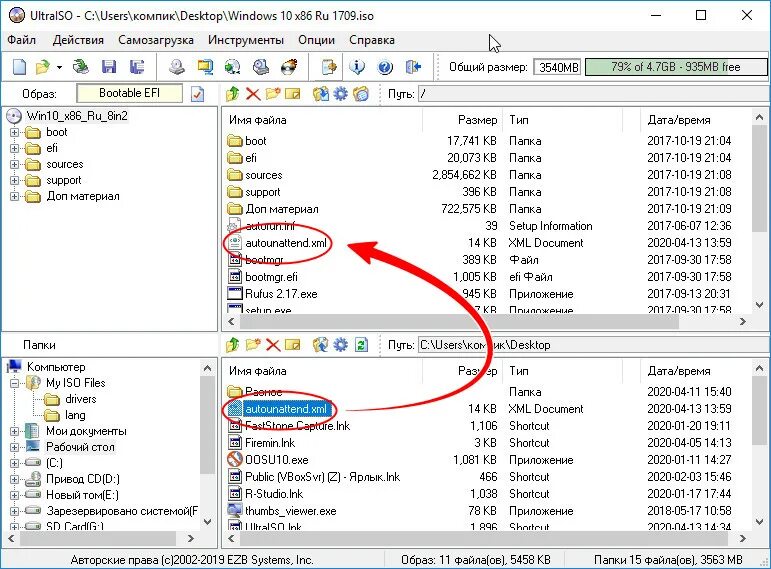The image size is (771, 569).
Task: Collapse the My ISO Files node
Action: [x=14, y=383]
